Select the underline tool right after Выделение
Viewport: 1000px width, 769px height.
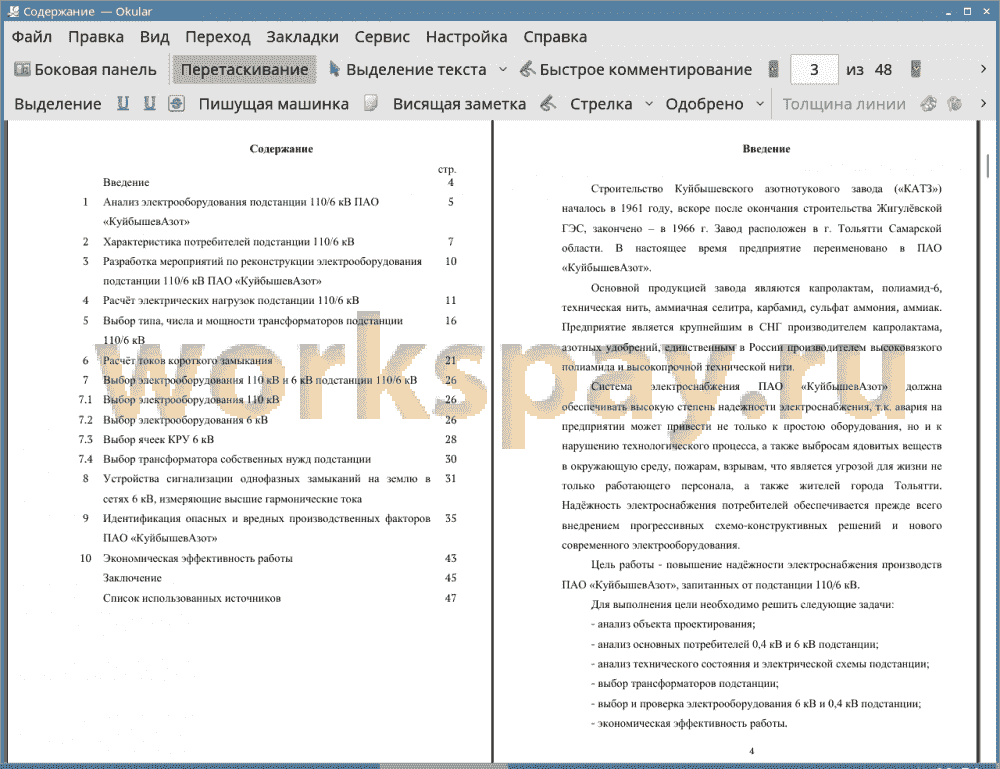point(122,103)
